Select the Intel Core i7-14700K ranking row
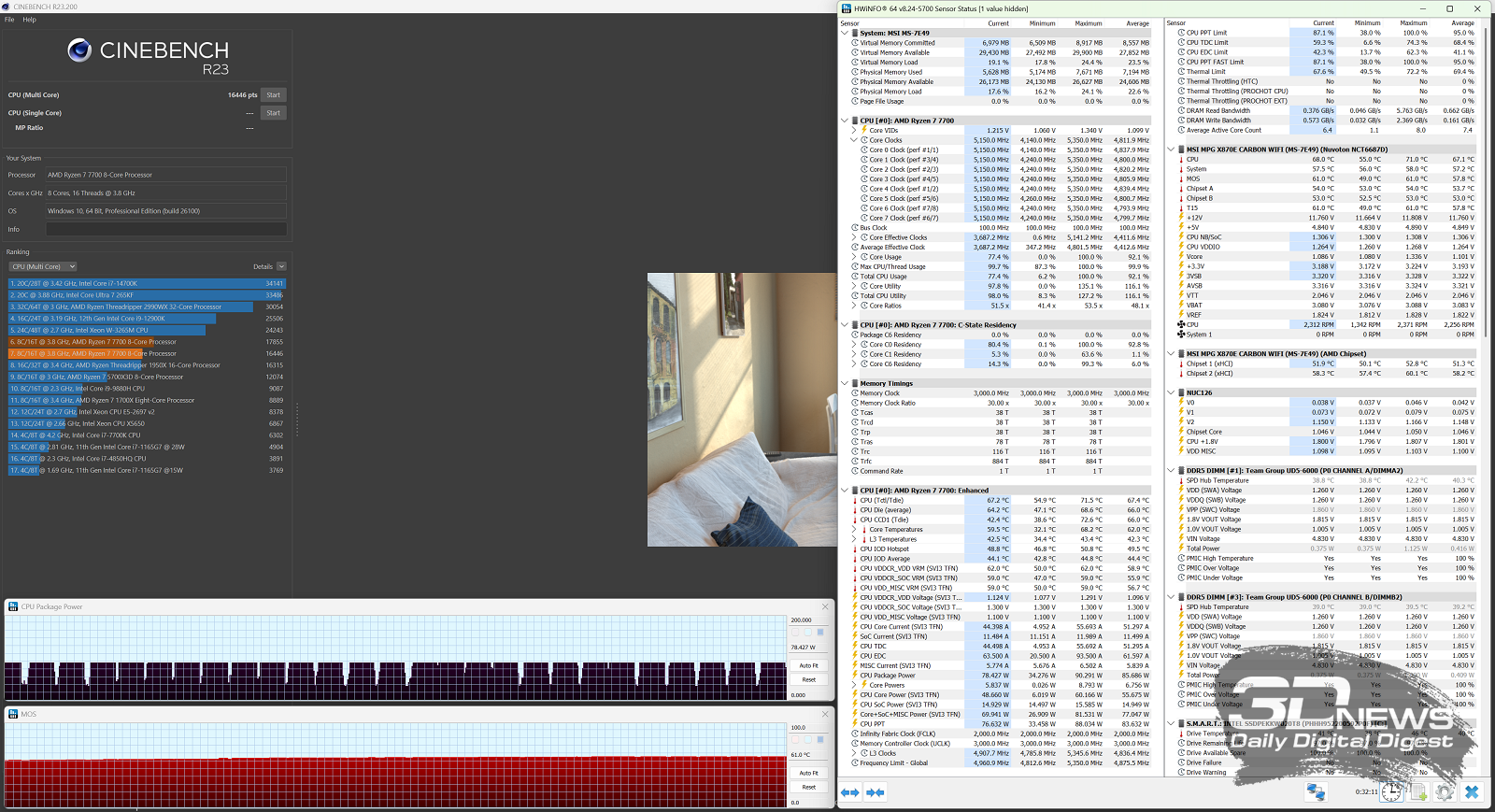This screenshot has width=1495, height=812. click(x=147, y=283)
